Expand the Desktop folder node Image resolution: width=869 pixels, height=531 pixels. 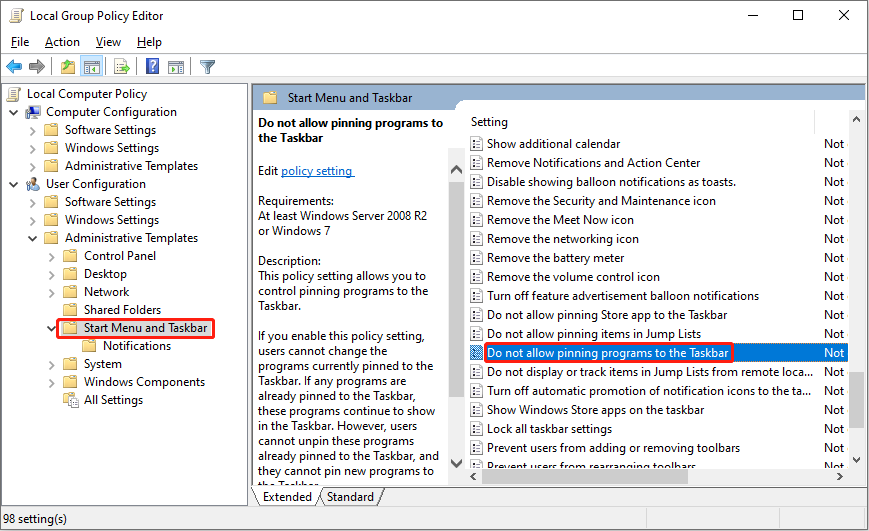coord(52,275)
